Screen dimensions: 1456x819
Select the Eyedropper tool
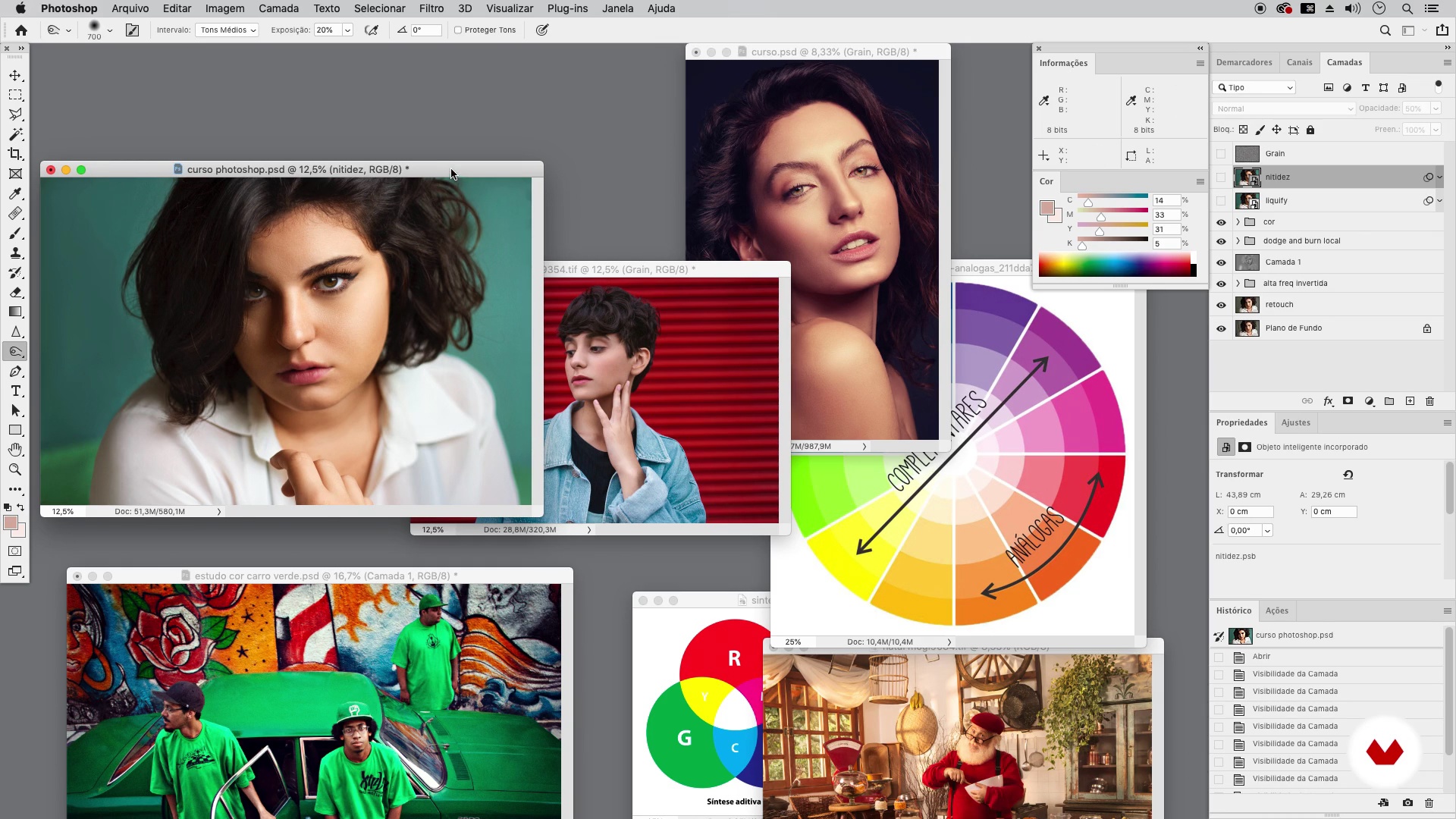(15, 194)
